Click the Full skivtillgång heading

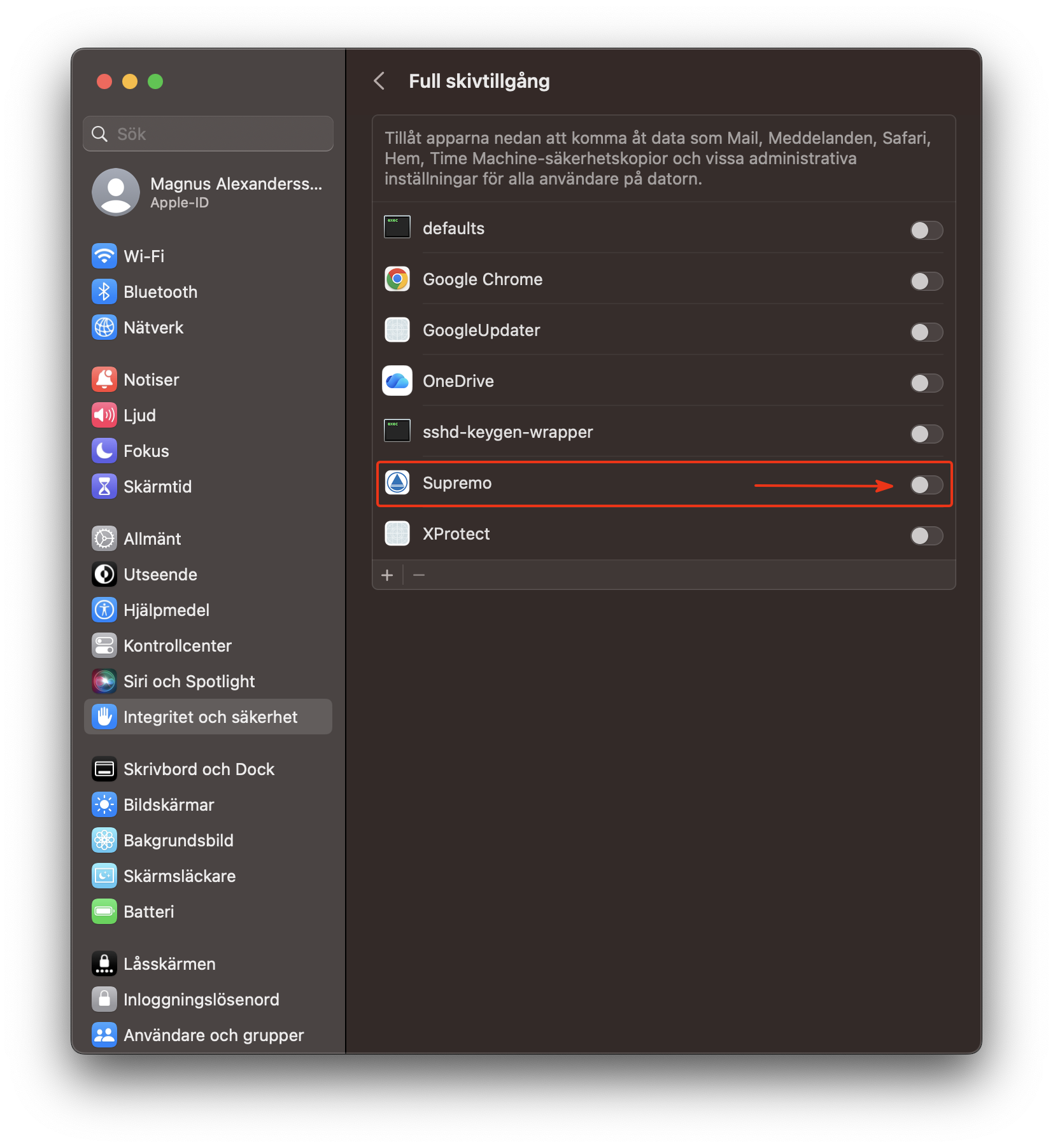479,81
